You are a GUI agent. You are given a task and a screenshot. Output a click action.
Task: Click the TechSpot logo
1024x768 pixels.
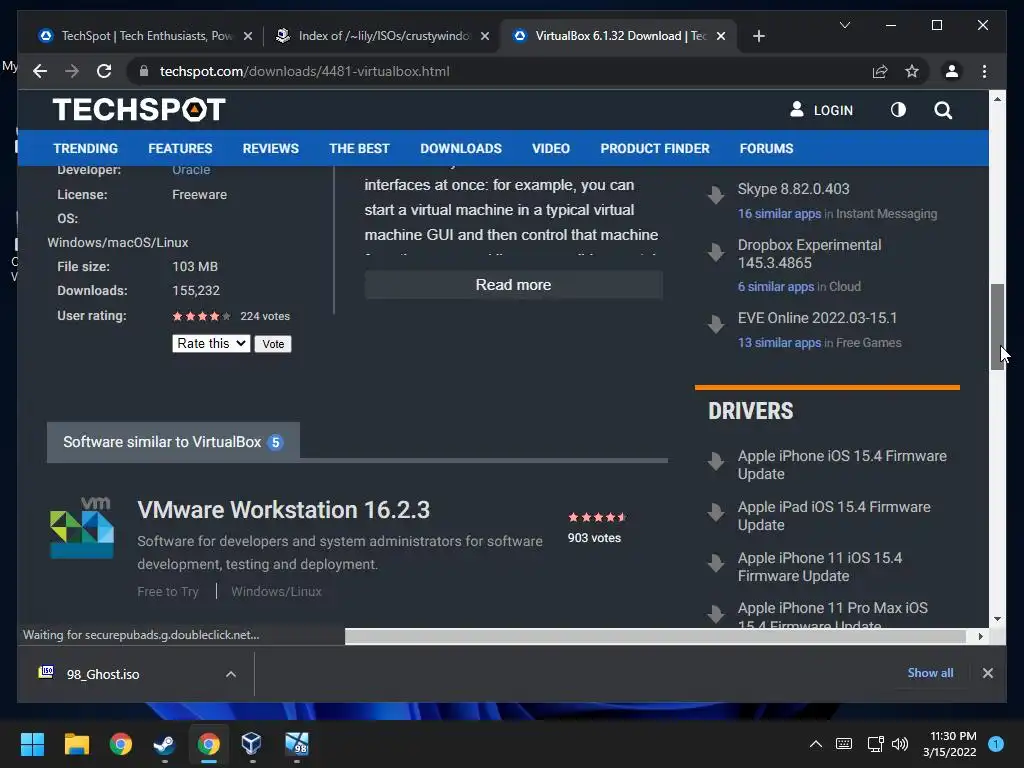[139, 109]
